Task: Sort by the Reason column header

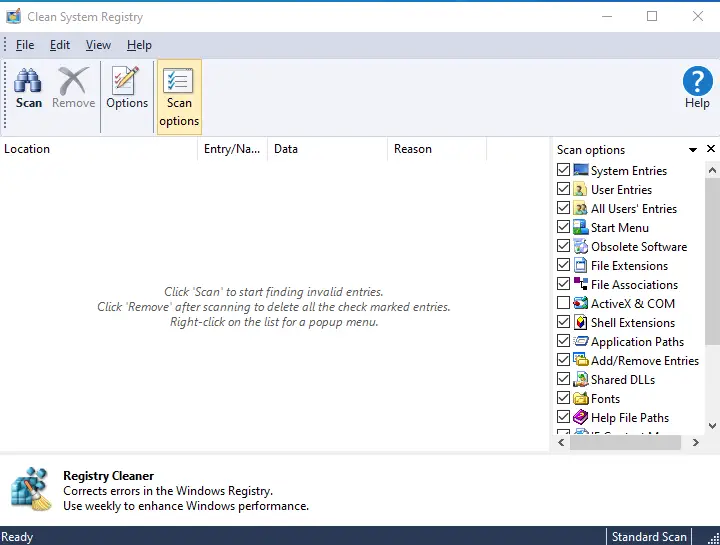Action: [437, 149]
